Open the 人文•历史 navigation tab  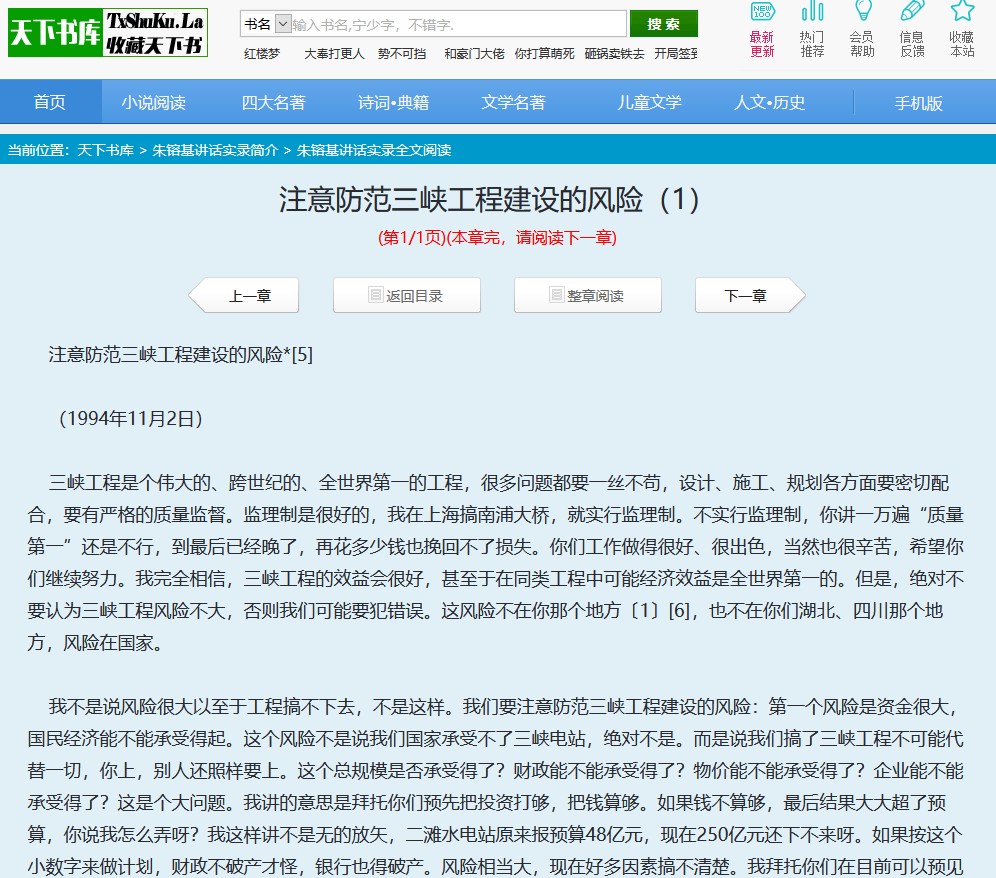pyautogui.click(x=769, y=102)
